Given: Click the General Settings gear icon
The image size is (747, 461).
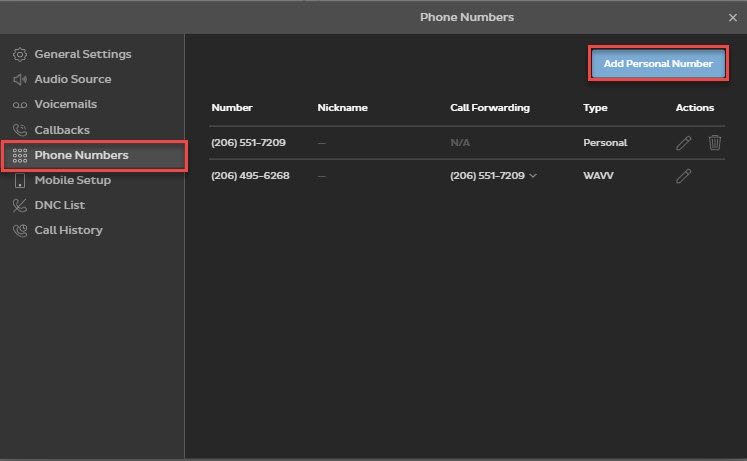Looking at the screenshot, I should point(20,54).
